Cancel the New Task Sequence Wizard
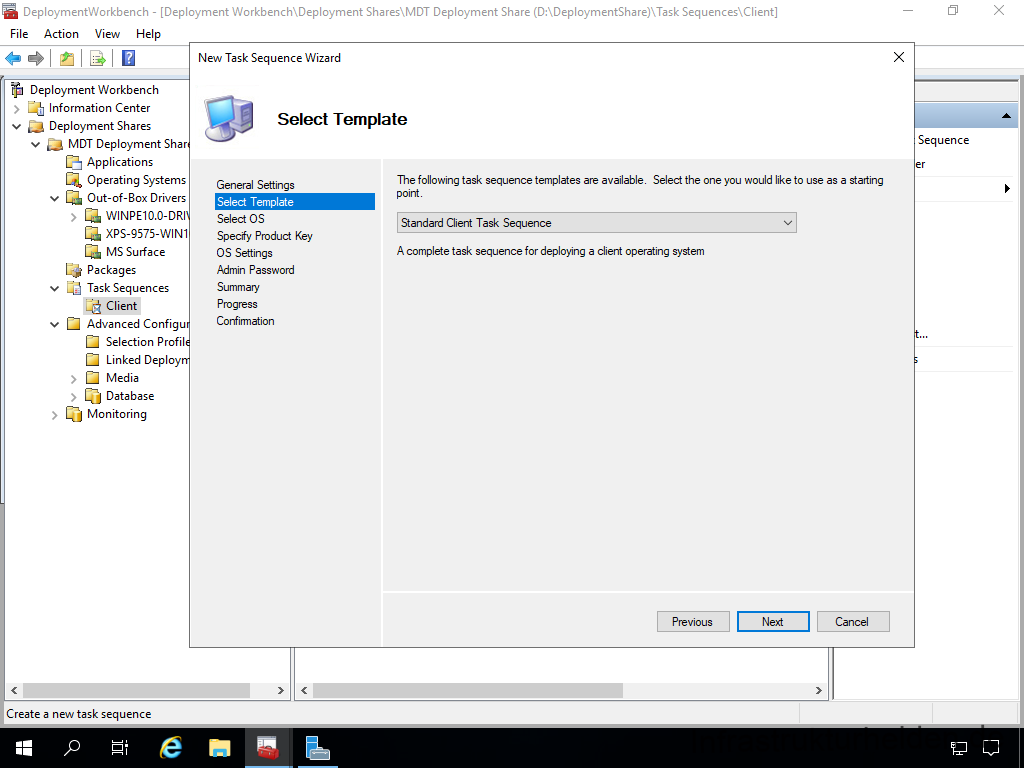Image resolution: width=1024 pixels, height=768 pixels. click(x=853, y=622)
